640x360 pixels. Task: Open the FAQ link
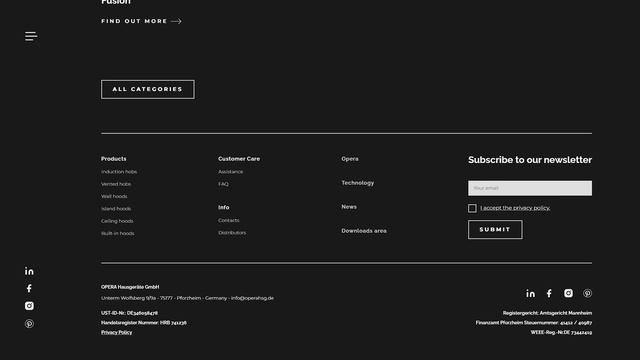[x=223, y=184]
